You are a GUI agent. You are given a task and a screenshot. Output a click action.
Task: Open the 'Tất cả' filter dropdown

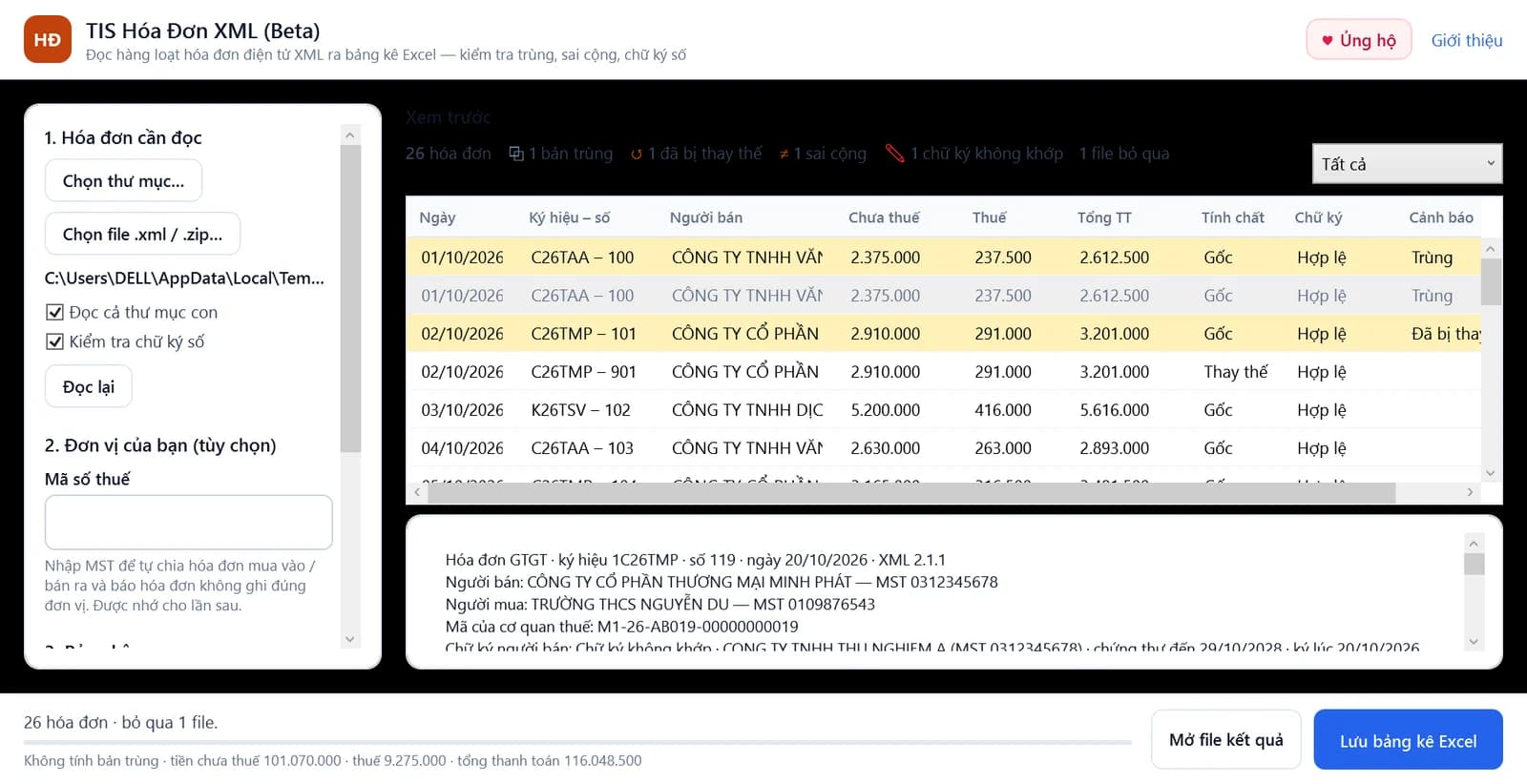(1407, 164)
